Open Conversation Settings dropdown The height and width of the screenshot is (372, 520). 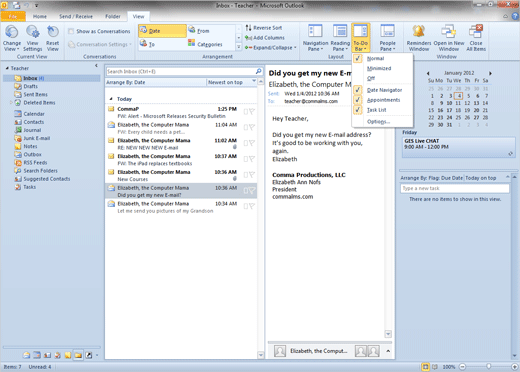point(100,44)
